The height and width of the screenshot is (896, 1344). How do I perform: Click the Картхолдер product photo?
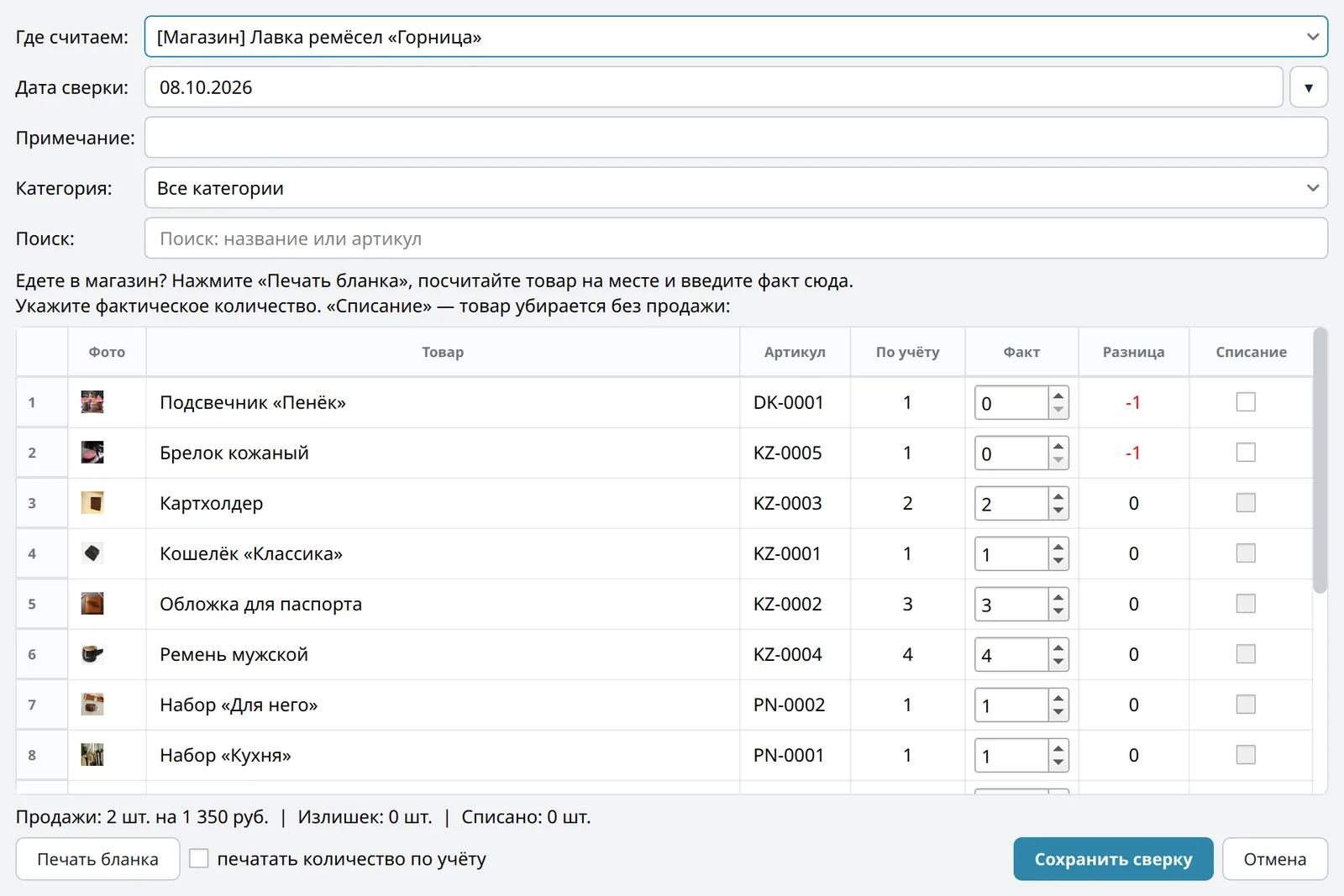[92, 503]
